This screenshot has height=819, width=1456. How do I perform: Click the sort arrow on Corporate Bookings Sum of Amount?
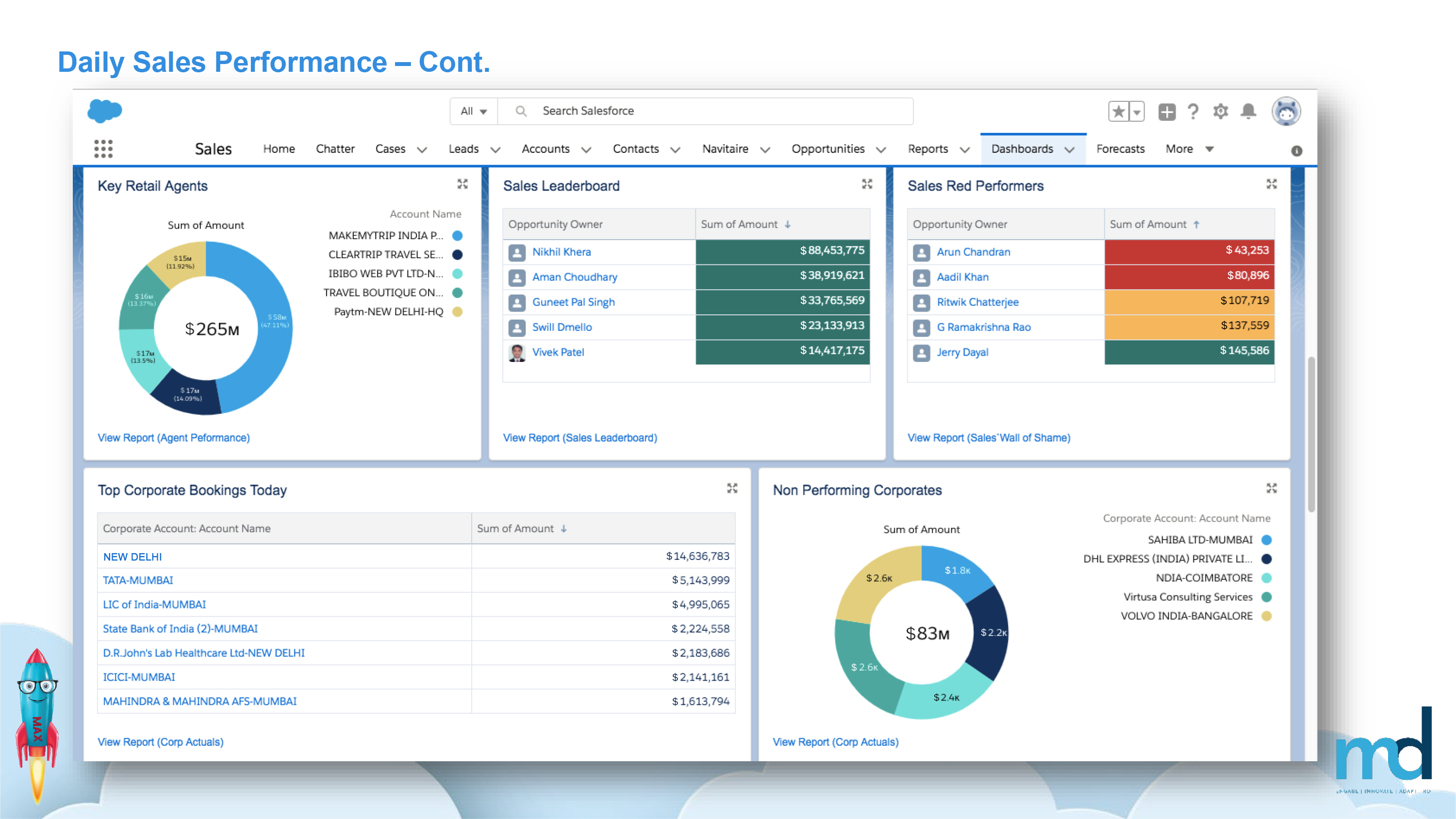point(563,528)
